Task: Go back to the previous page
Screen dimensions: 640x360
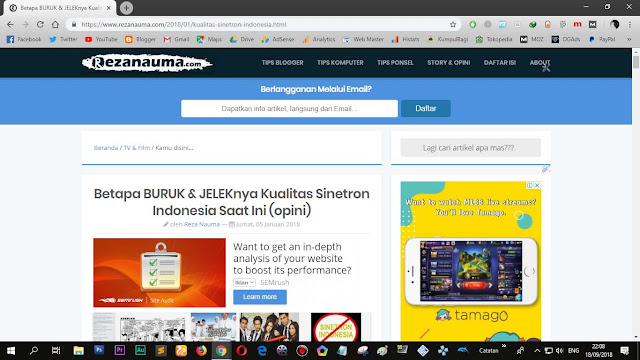Action: [x=10, y=24]
